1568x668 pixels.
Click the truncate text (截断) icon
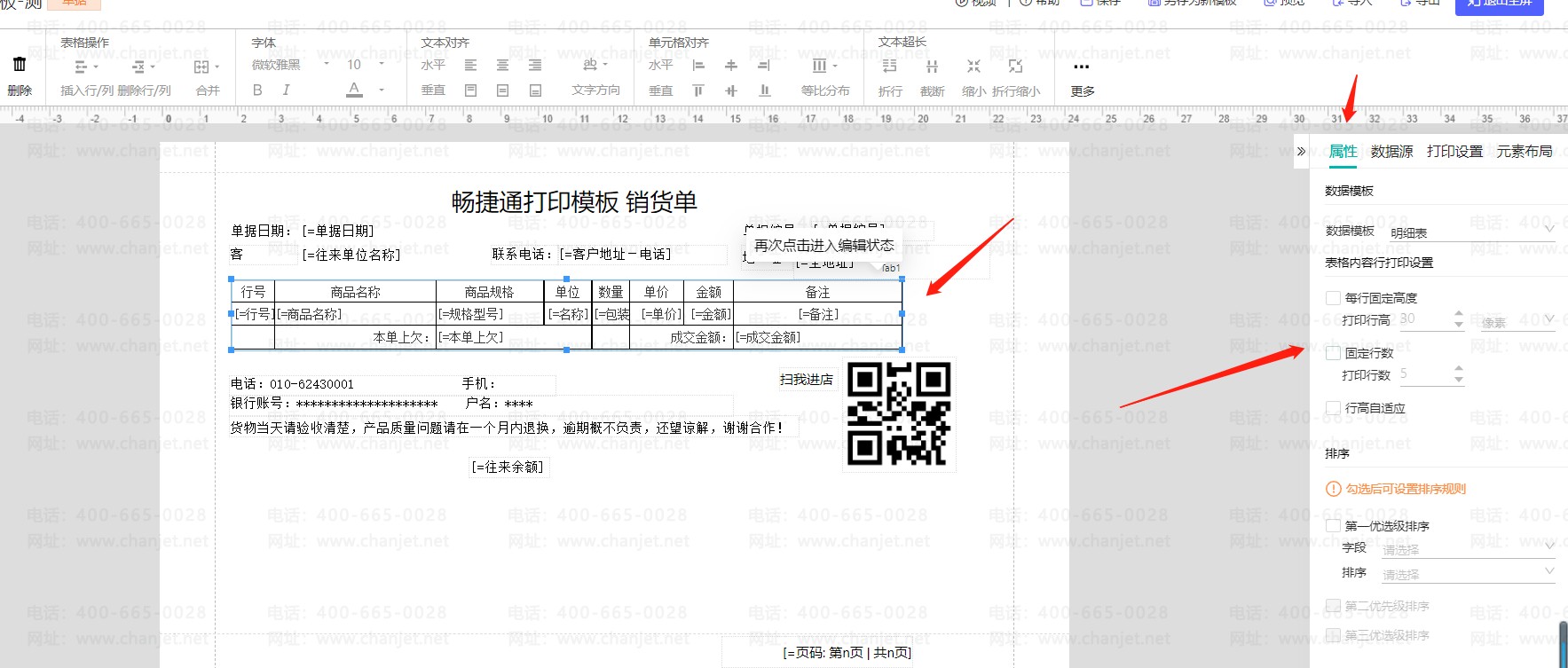pyautogui.click(x=932, y=67)
